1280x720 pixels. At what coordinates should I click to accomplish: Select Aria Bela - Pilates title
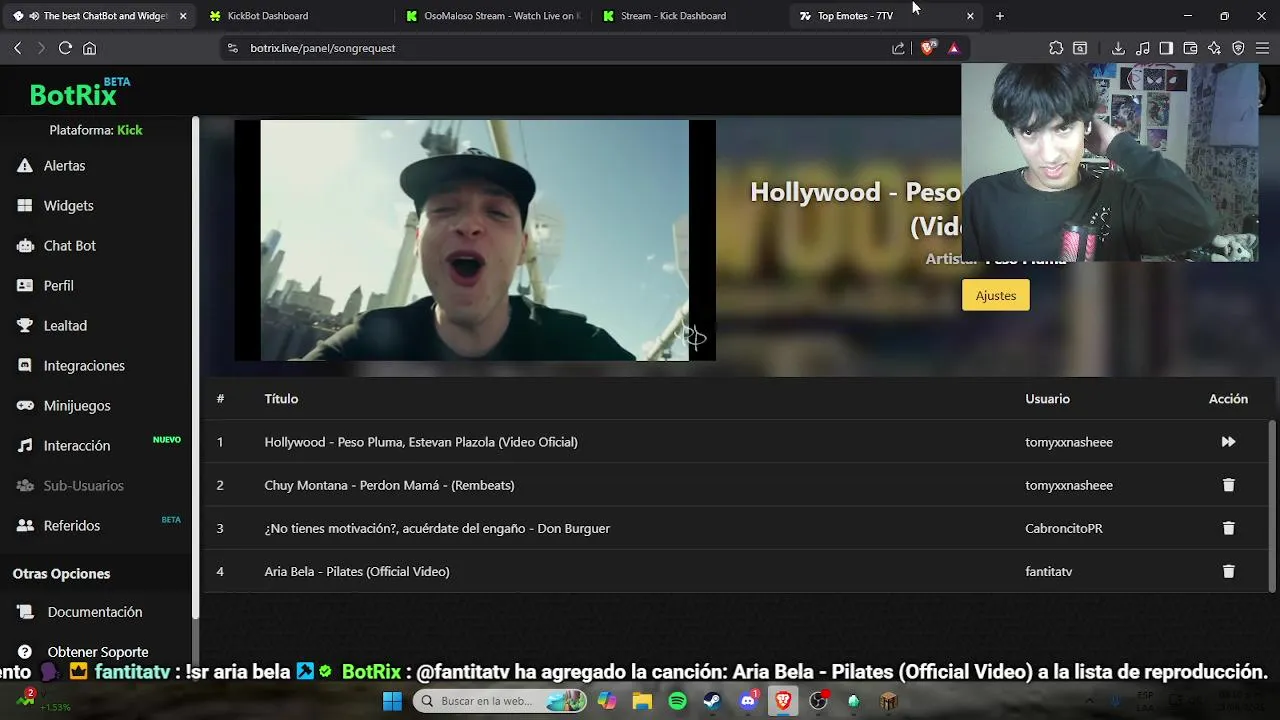click(357, 571)
